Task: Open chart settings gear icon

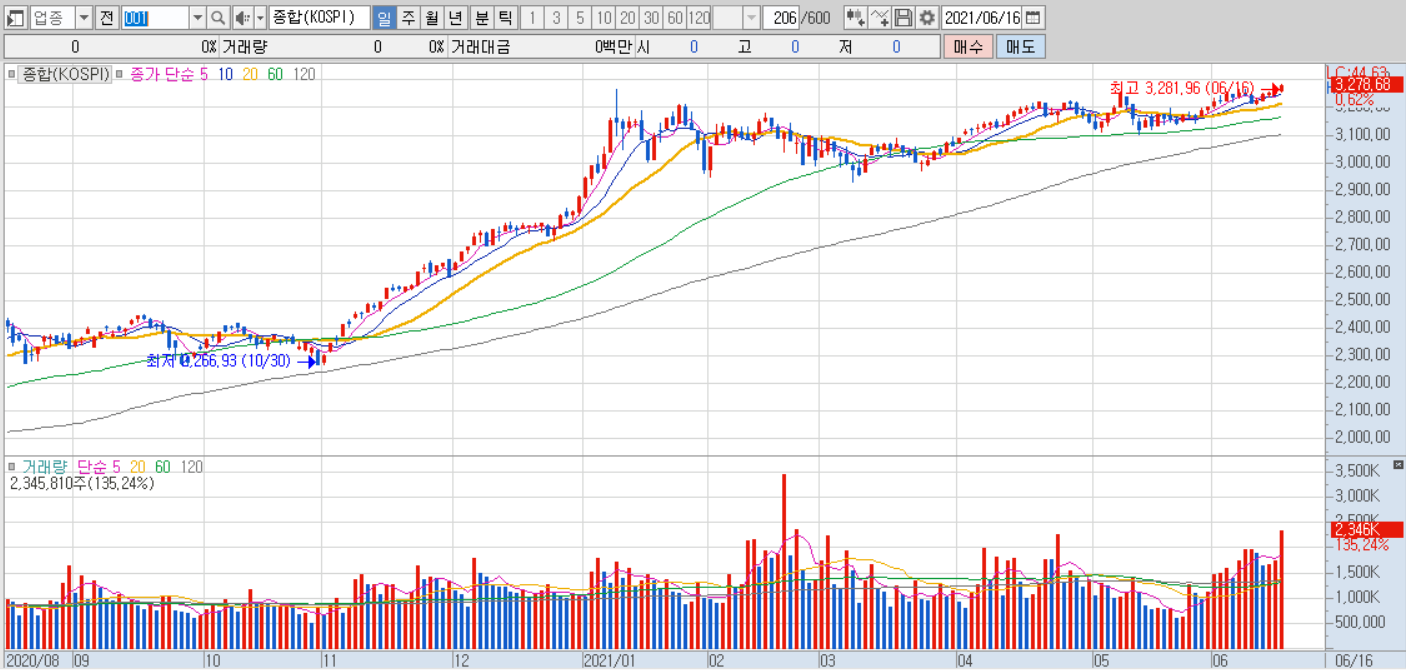Action: (x=927, y=18)
